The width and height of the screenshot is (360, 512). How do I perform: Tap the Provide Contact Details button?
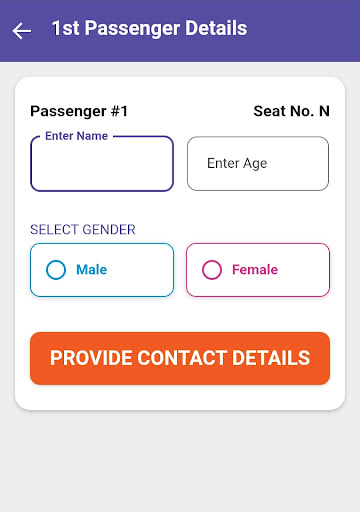click(x=180, y=358)
